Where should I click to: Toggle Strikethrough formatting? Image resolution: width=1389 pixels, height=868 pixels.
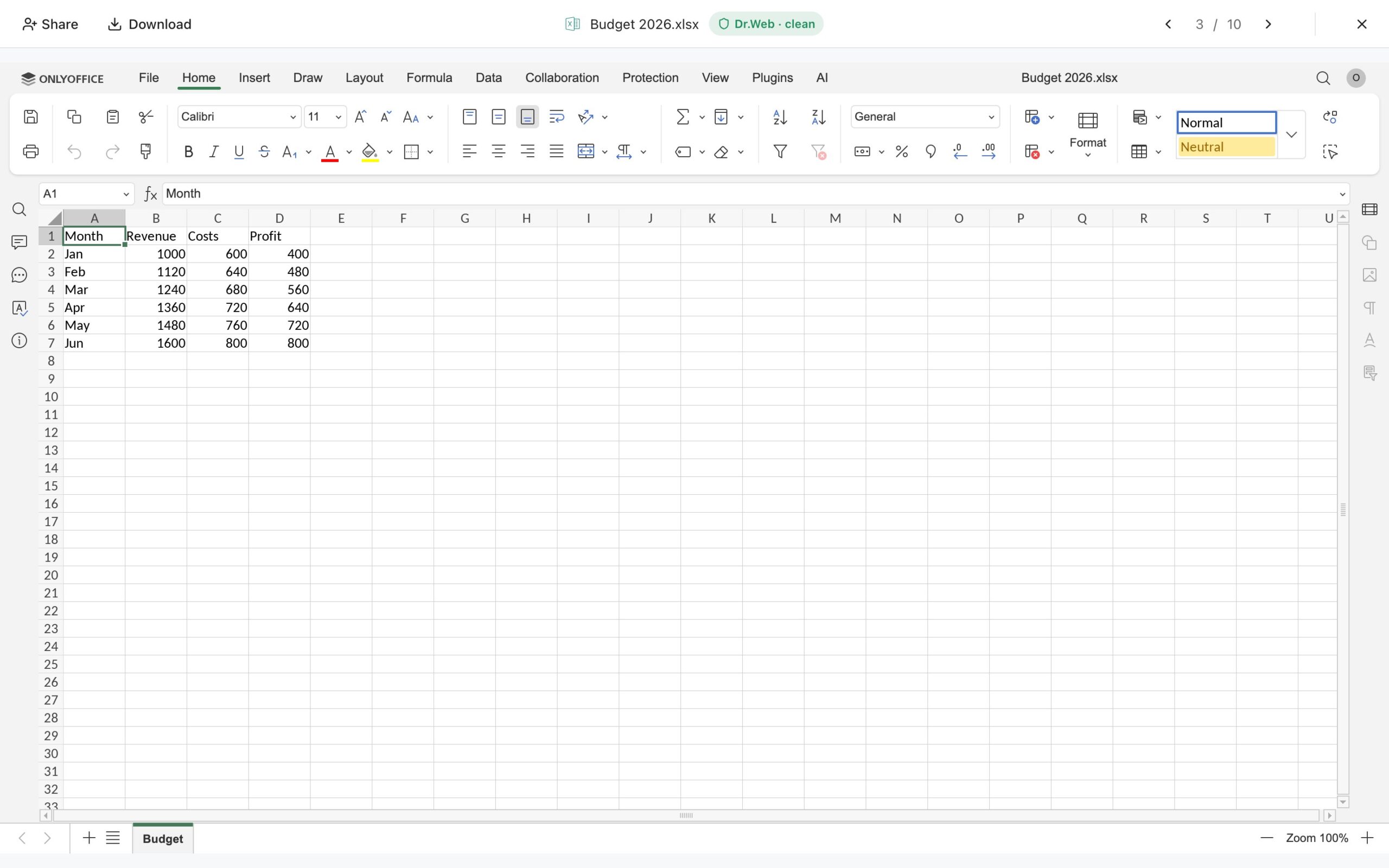coord(264,151)
